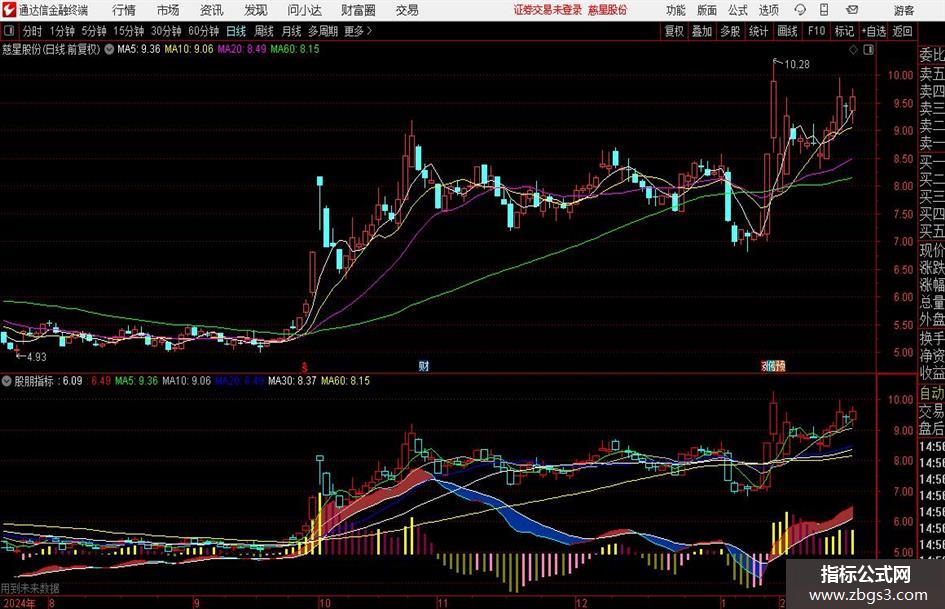This screenshot has width=945, height=609.
Task: Open the 多周期 multi-period view
Action: click(322, 31)
